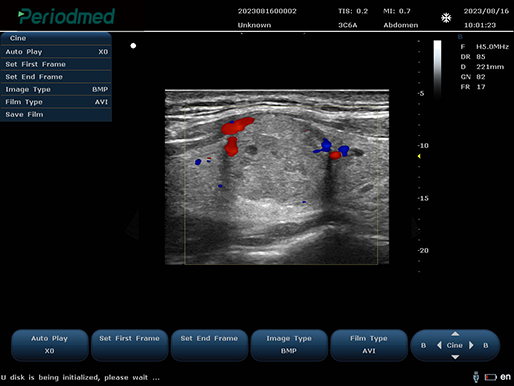Cycle the bottom Image Type BMP button

tap(289, 345)
